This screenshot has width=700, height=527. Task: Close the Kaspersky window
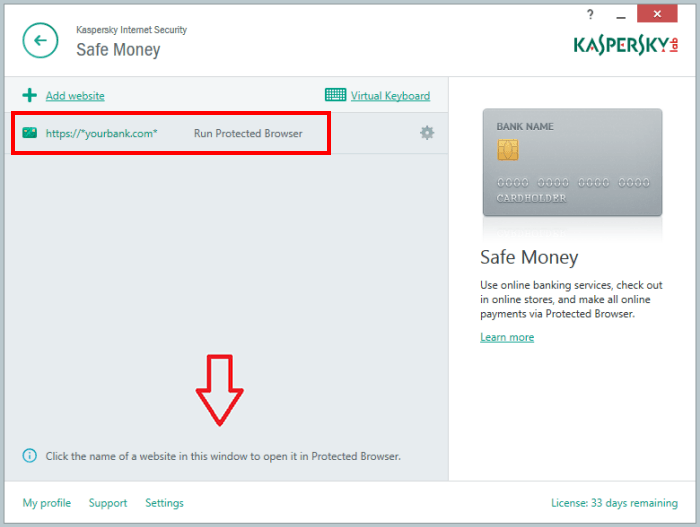coord(657,13)
